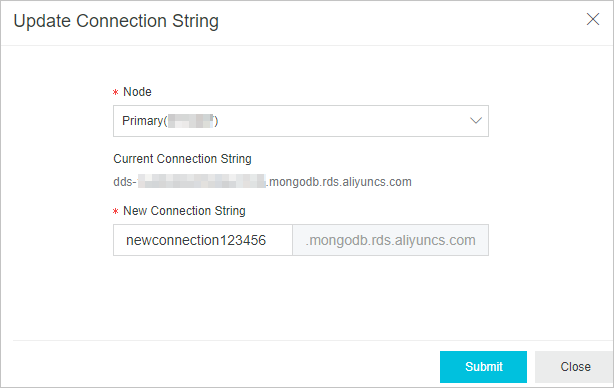This screenshot has width=614, height=388.
Task: Click the dds- prefix of current string
Action: (125, 182)
